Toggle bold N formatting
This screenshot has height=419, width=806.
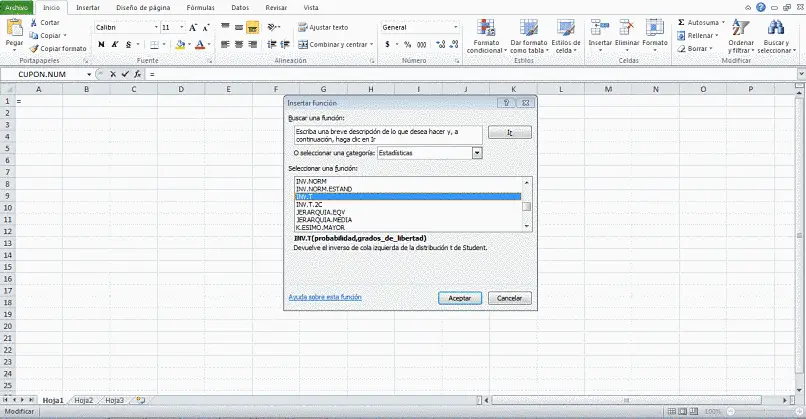tap(101, 45)
